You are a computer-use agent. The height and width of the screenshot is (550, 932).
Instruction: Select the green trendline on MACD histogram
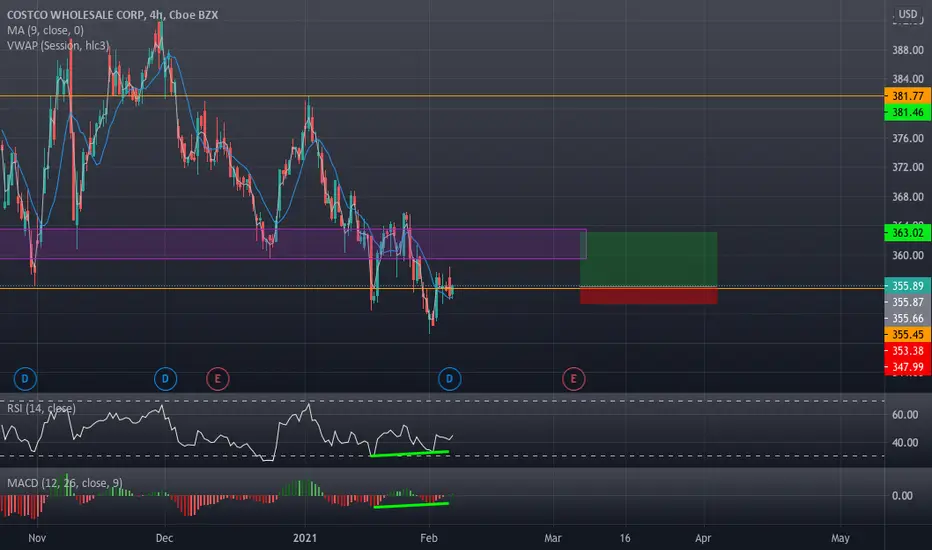click(411, 505)
